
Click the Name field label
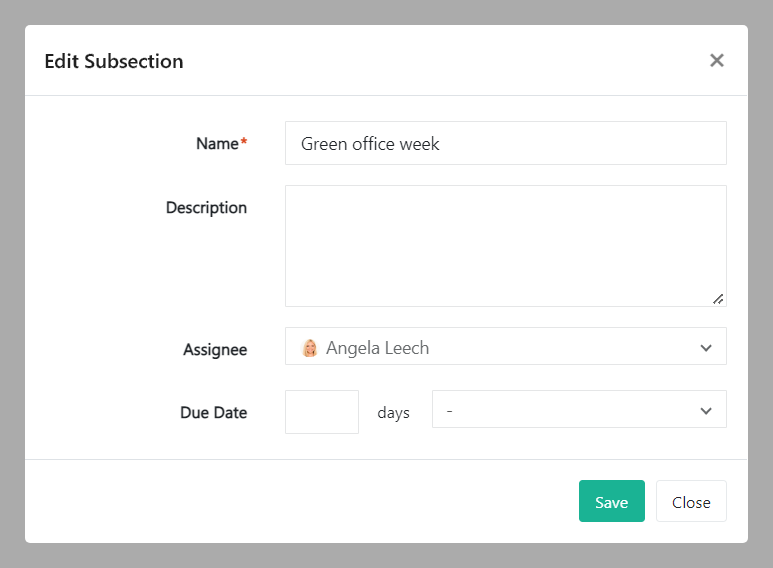(217, 143)
